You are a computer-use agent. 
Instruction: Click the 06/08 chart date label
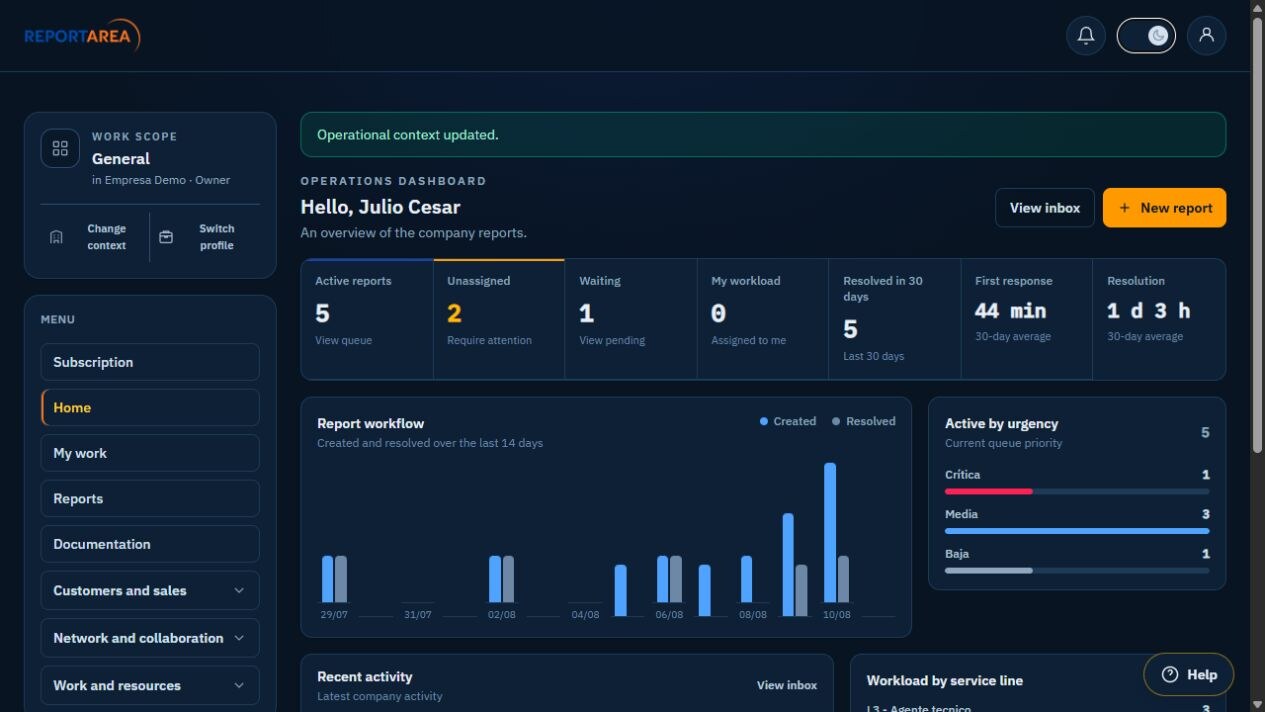(669, 614)
